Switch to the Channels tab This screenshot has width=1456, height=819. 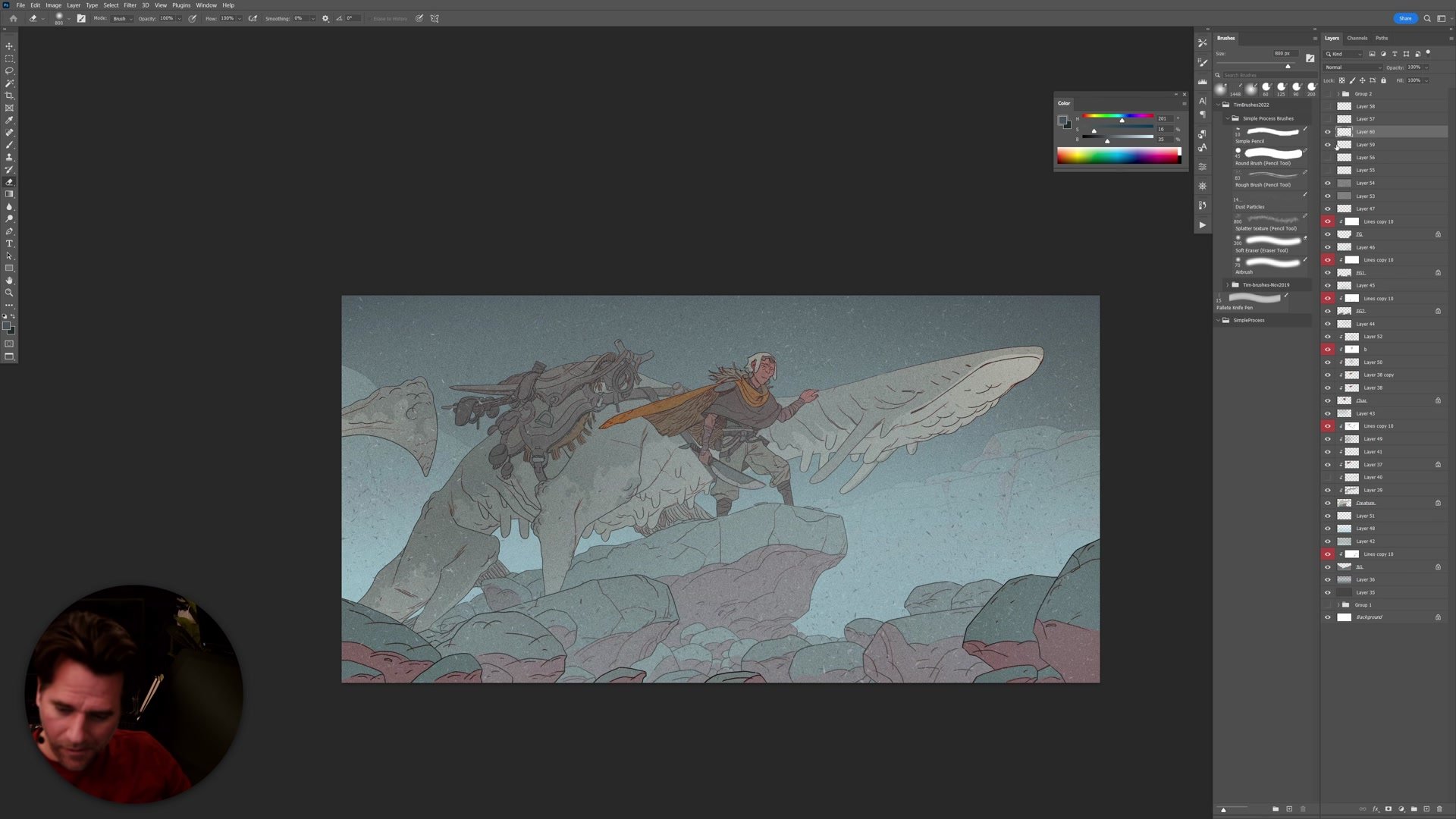(x=1357, y=38)
